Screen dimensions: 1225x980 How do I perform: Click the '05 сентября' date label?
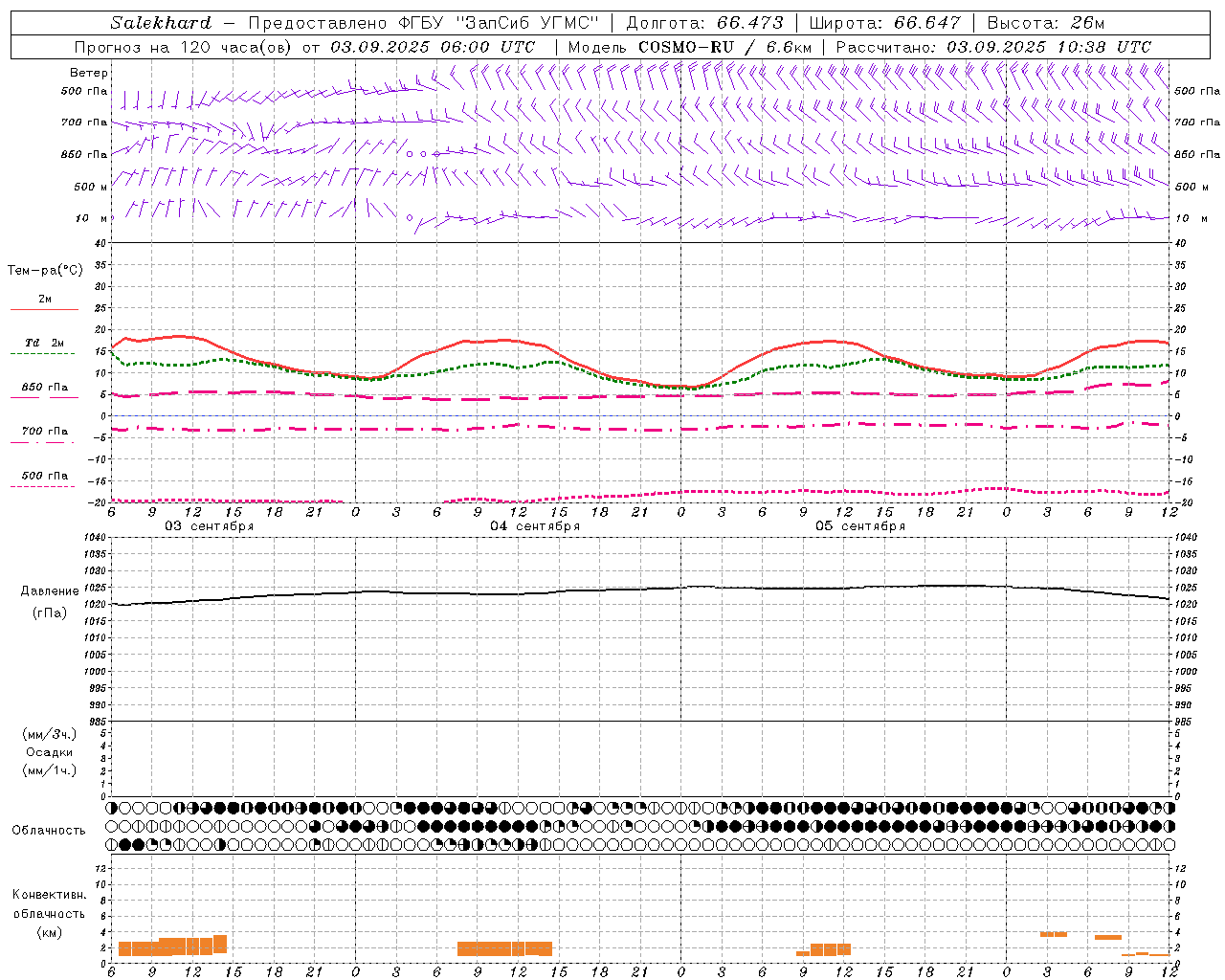[860, 526]
